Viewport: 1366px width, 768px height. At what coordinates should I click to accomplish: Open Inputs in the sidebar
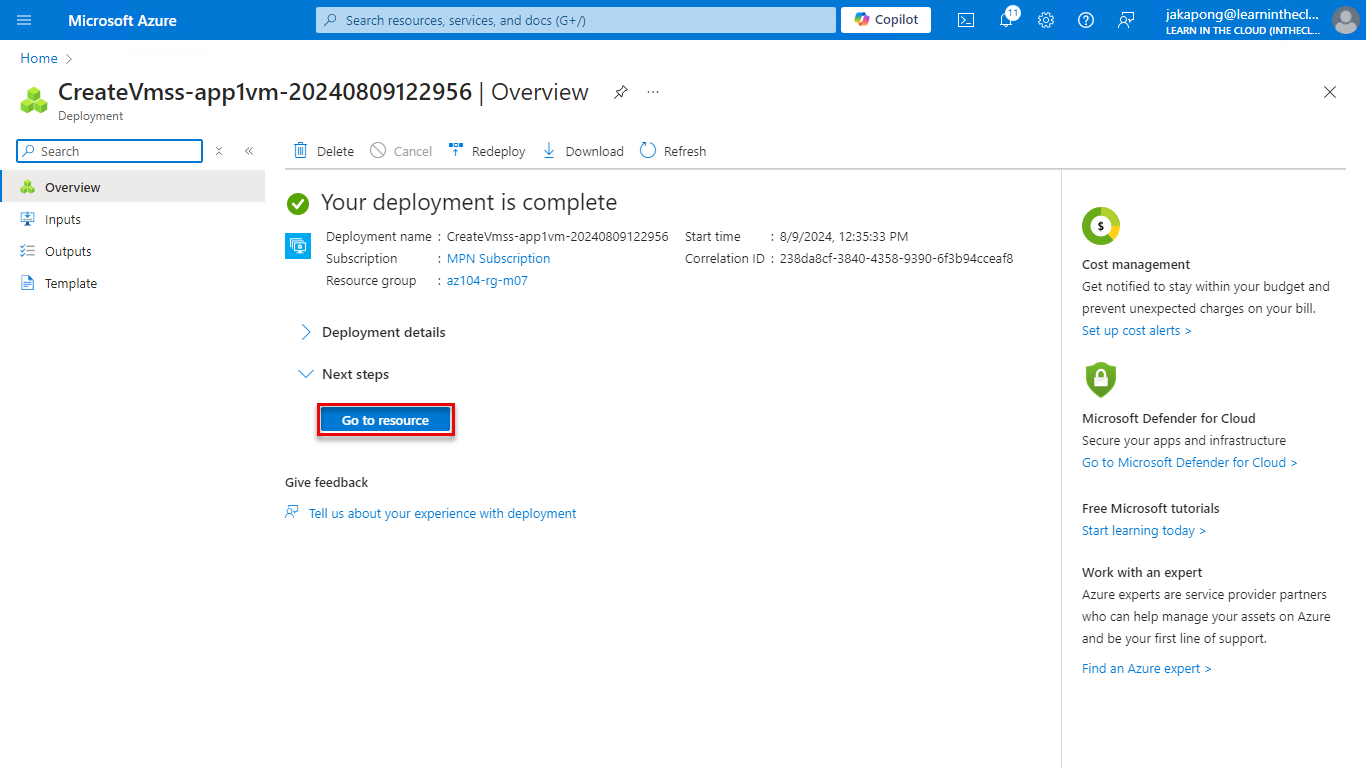[132, 219]
